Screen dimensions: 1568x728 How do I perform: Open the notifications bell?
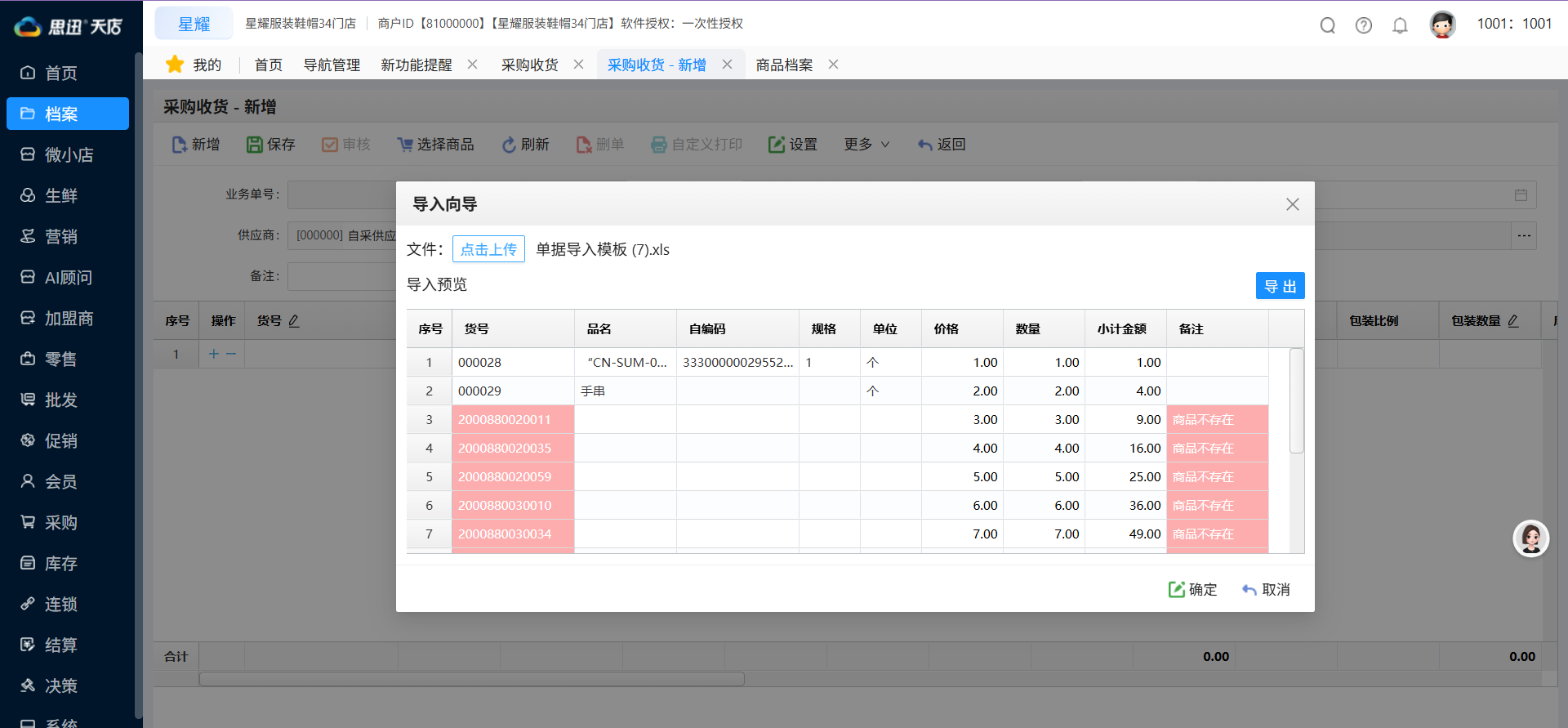[1400, 25]
